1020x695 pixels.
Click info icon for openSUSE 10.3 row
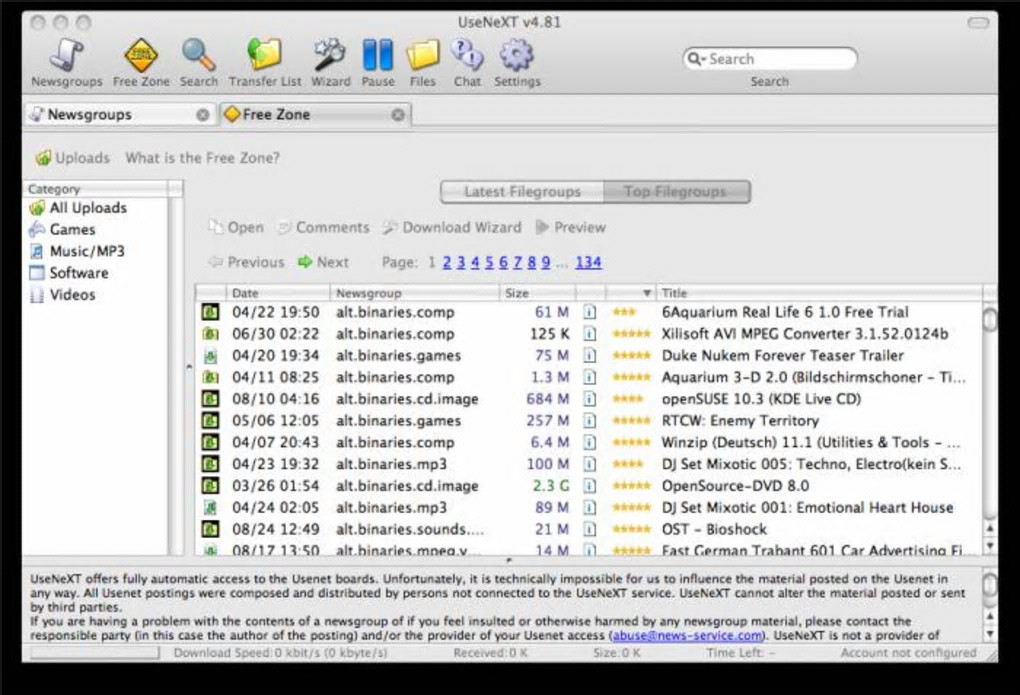(589, 399)
